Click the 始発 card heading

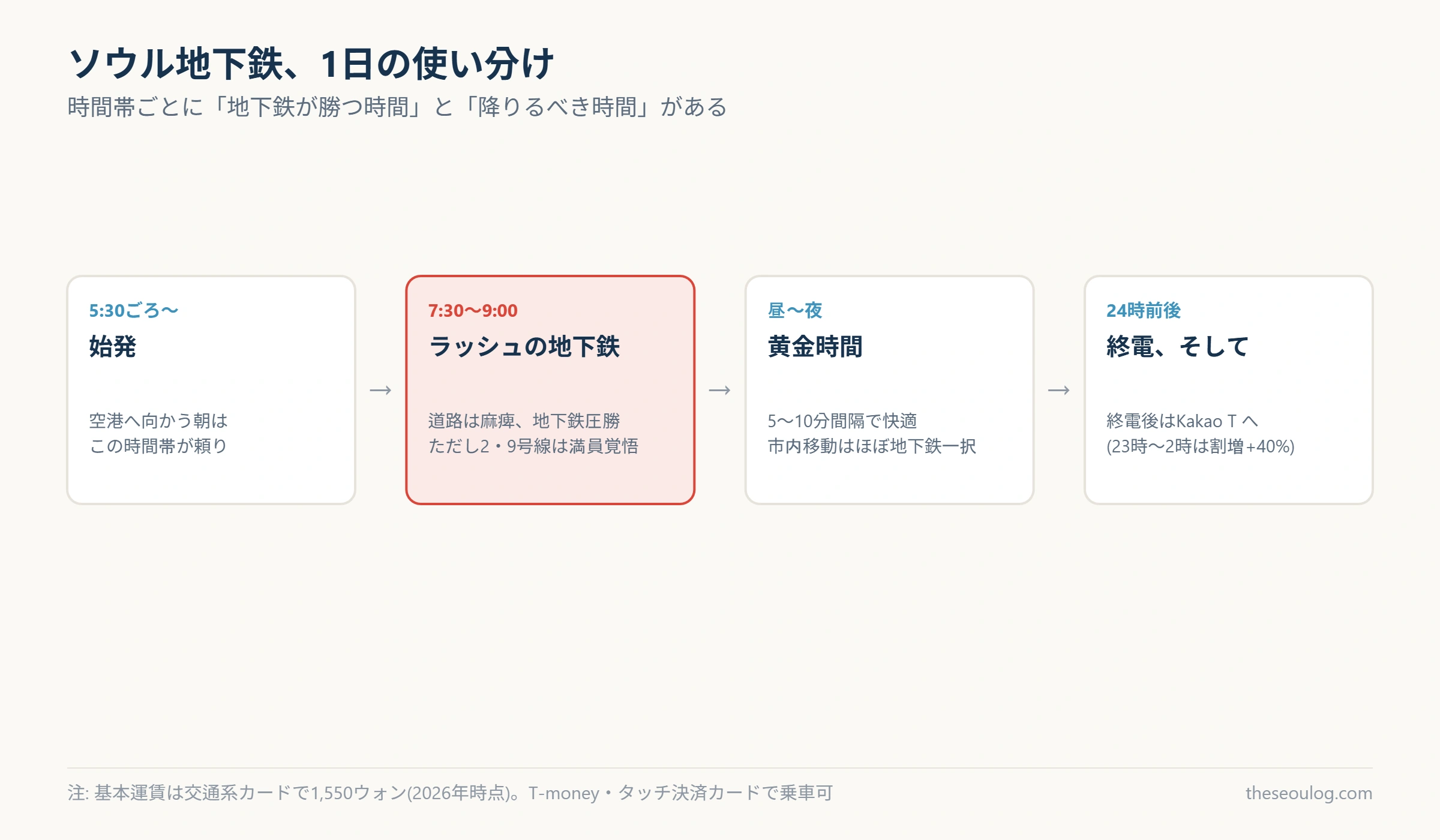click(x=113, y=346)
